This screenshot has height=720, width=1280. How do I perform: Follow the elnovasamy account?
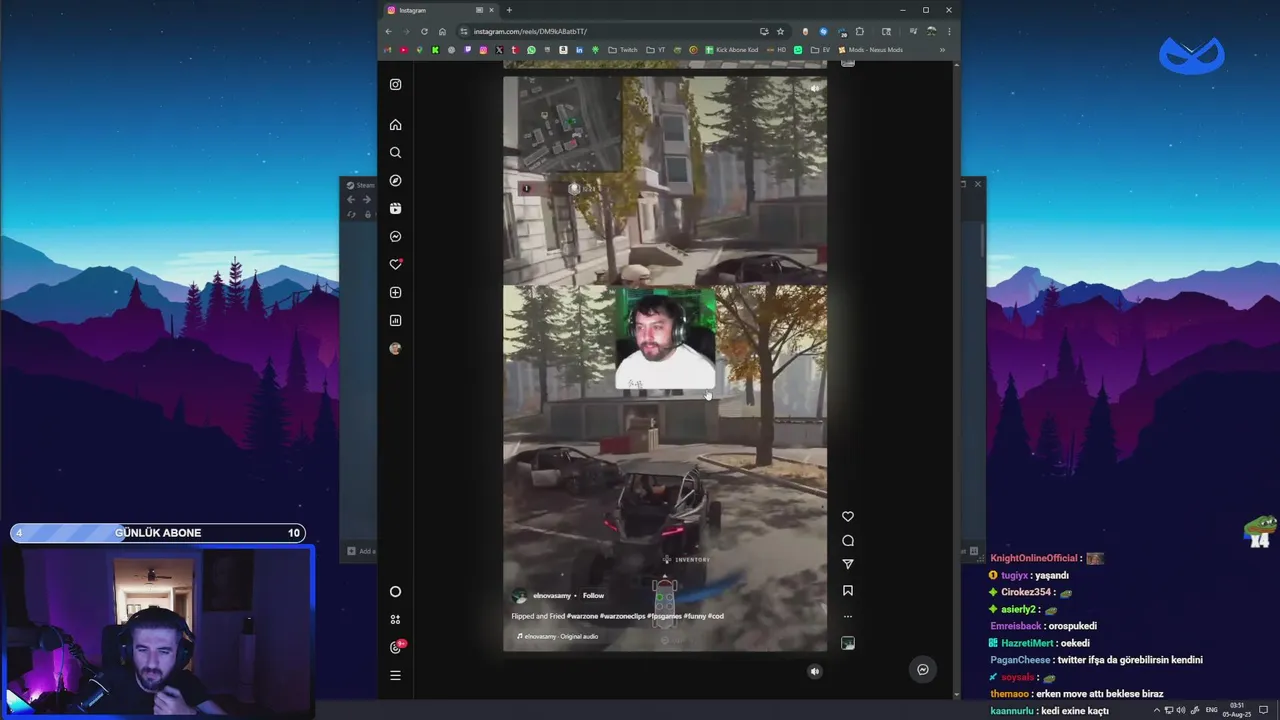(x=594, y=596)
